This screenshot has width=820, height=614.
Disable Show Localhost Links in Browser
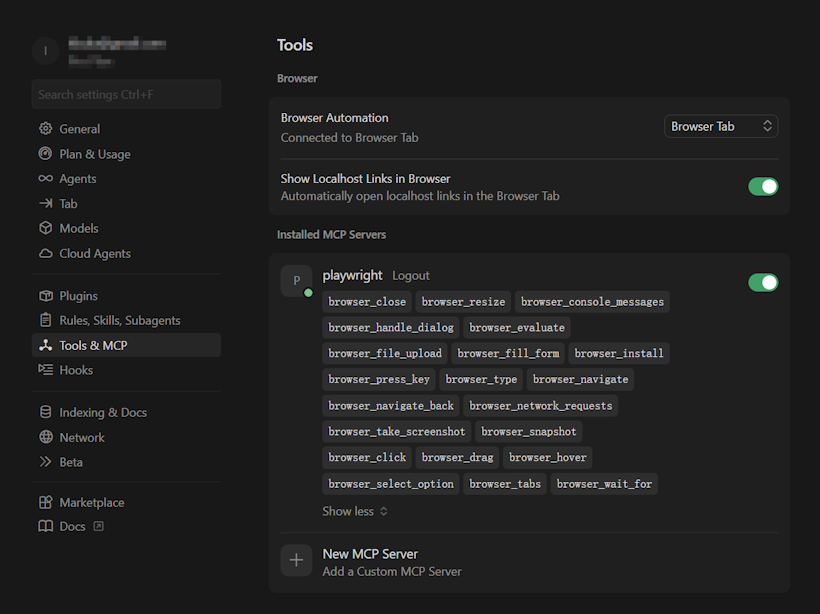(x=763, y=187)
